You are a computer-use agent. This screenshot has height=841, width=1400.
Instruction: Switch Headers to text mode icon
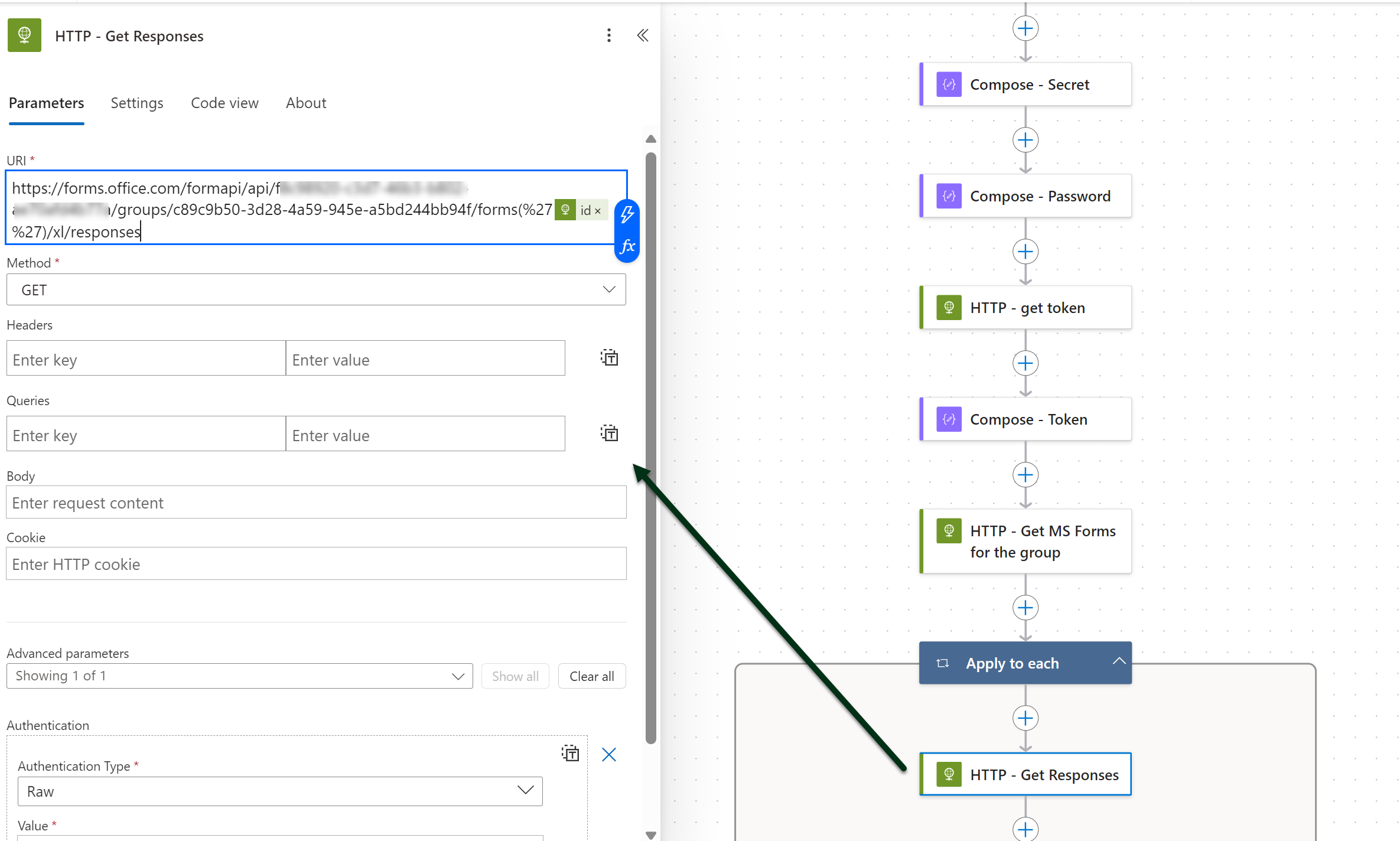(609, 358)
